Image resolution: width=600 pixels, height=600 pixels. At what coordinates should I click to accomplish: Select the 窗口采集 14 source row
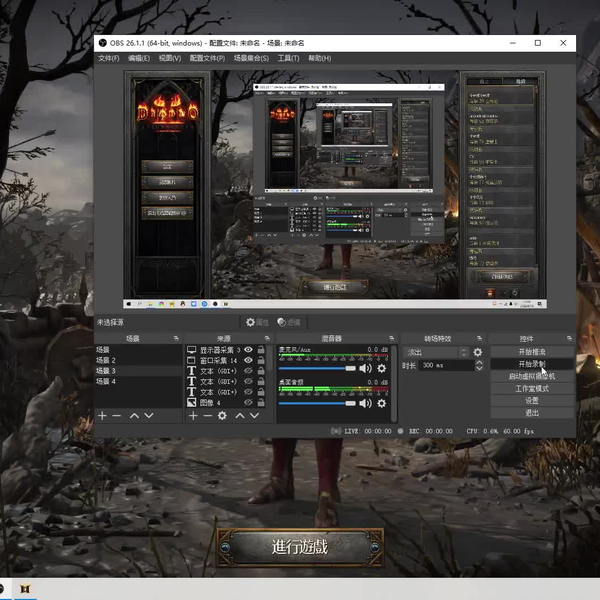[x=227, y=360]
